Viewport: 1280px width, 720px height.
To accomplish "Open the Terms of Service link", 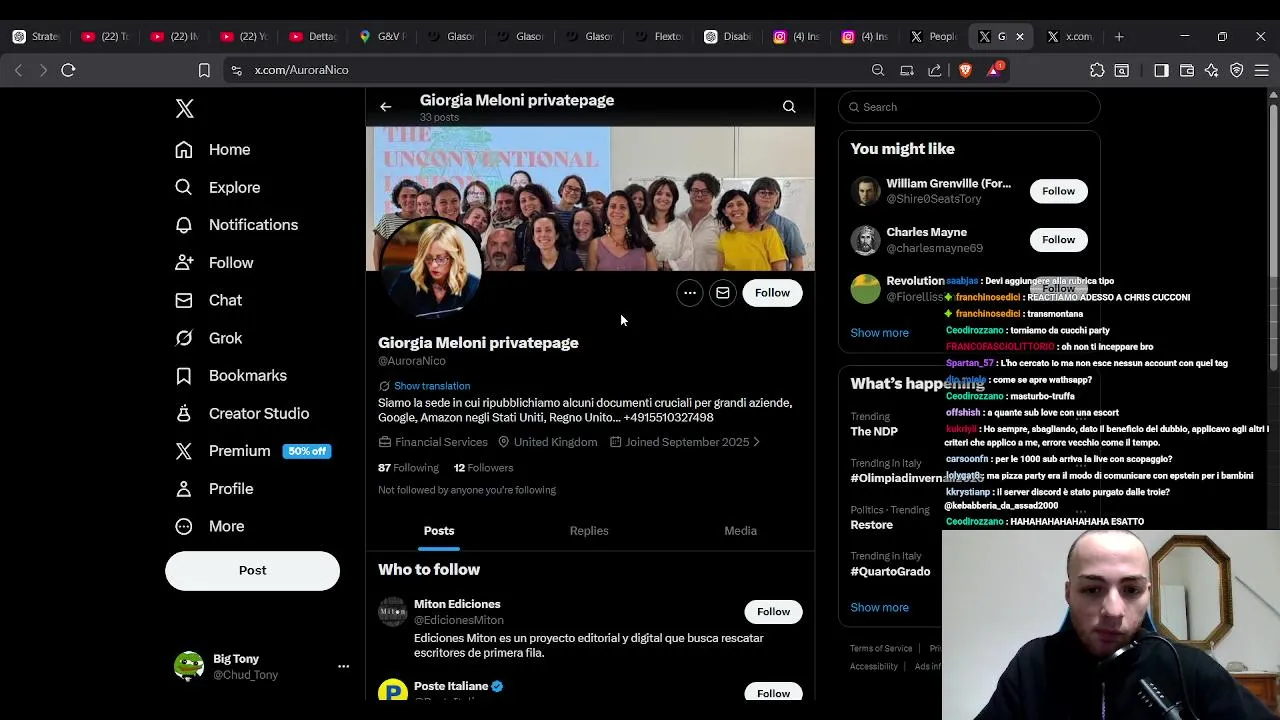I will pos(881,648).
